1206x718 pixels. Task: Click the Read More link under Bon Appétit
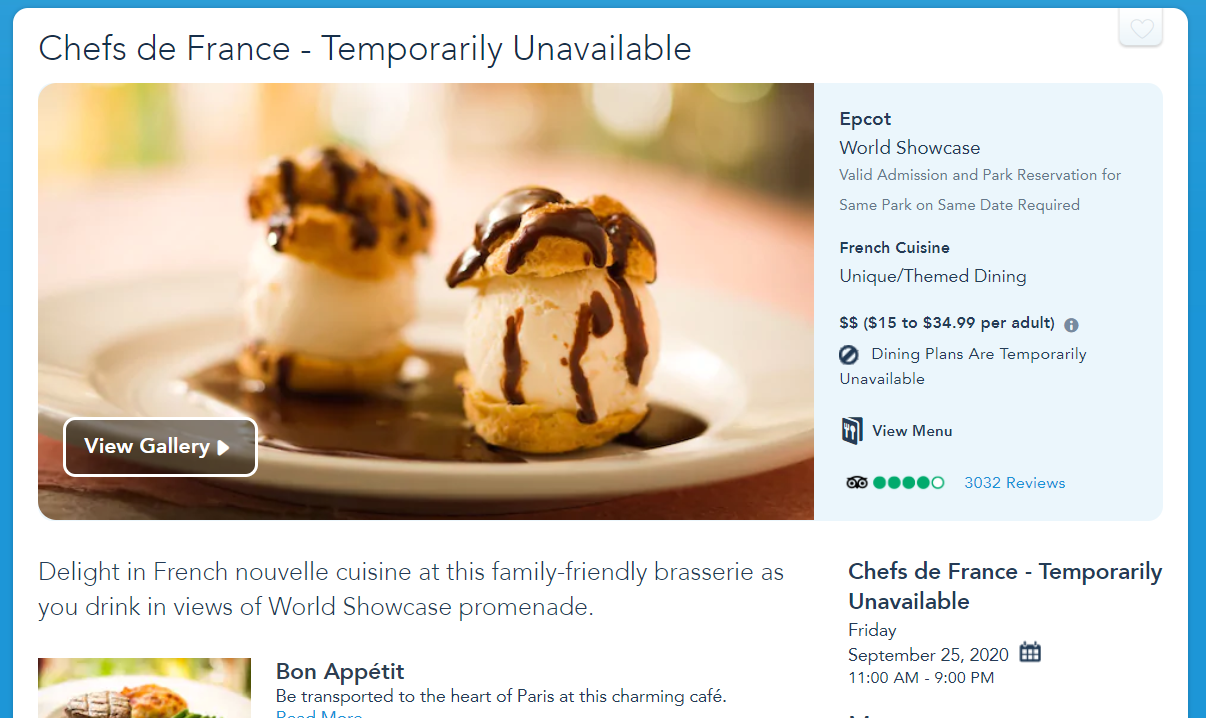tap(319, 714)
